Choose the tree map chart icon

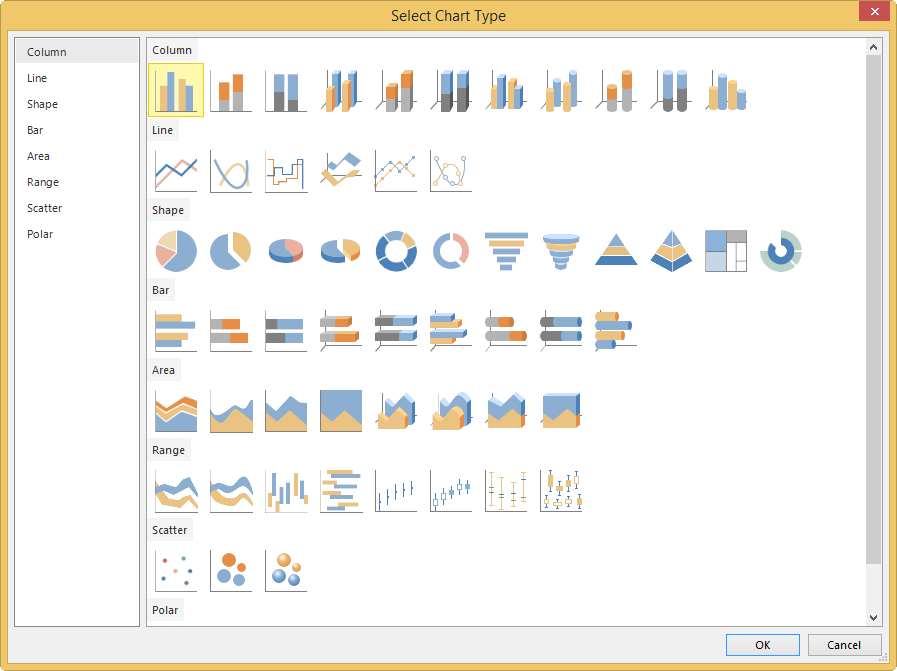725,251
